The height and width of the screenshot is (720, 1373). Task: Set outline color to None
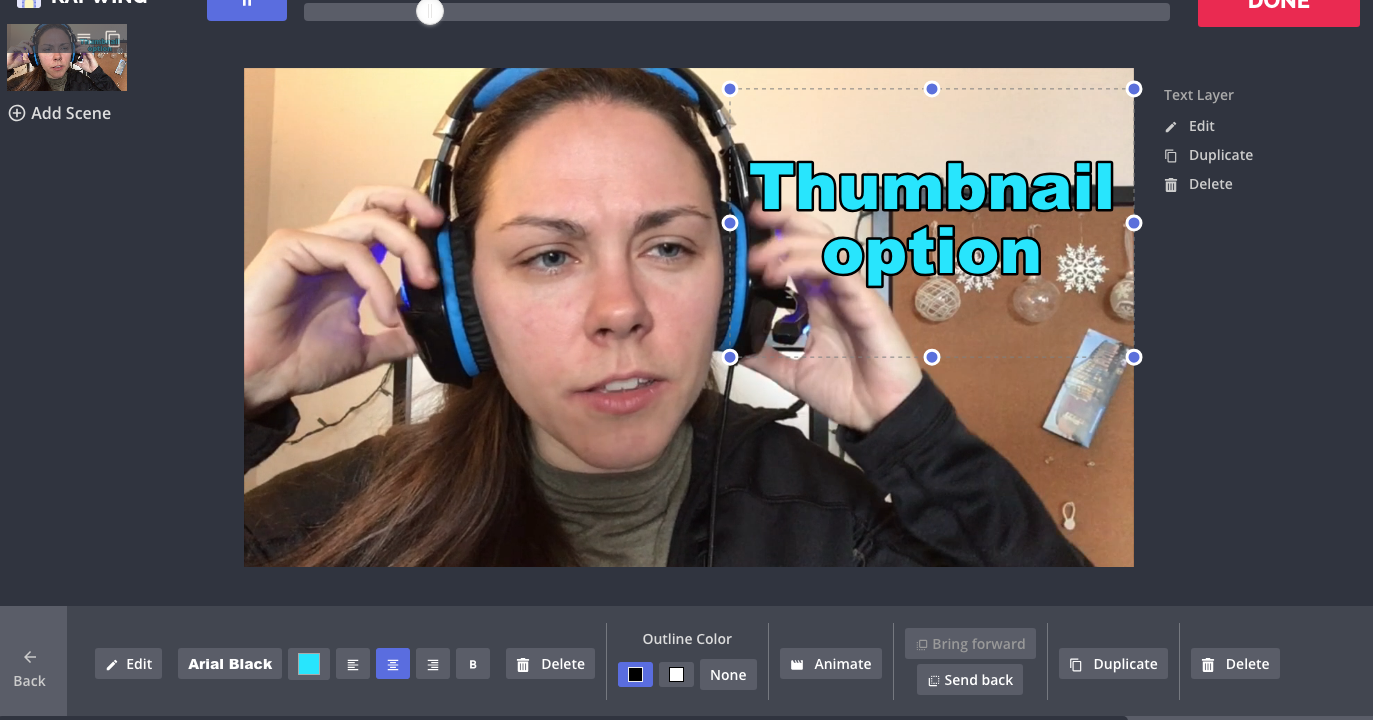pyautogui.click(x=728, y=675)
